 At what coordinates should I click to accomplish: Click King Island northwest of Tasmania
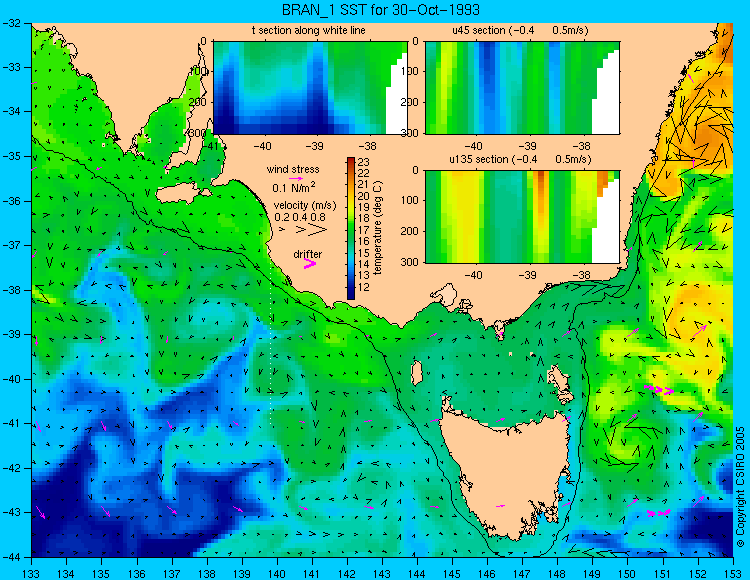(417, 372)
